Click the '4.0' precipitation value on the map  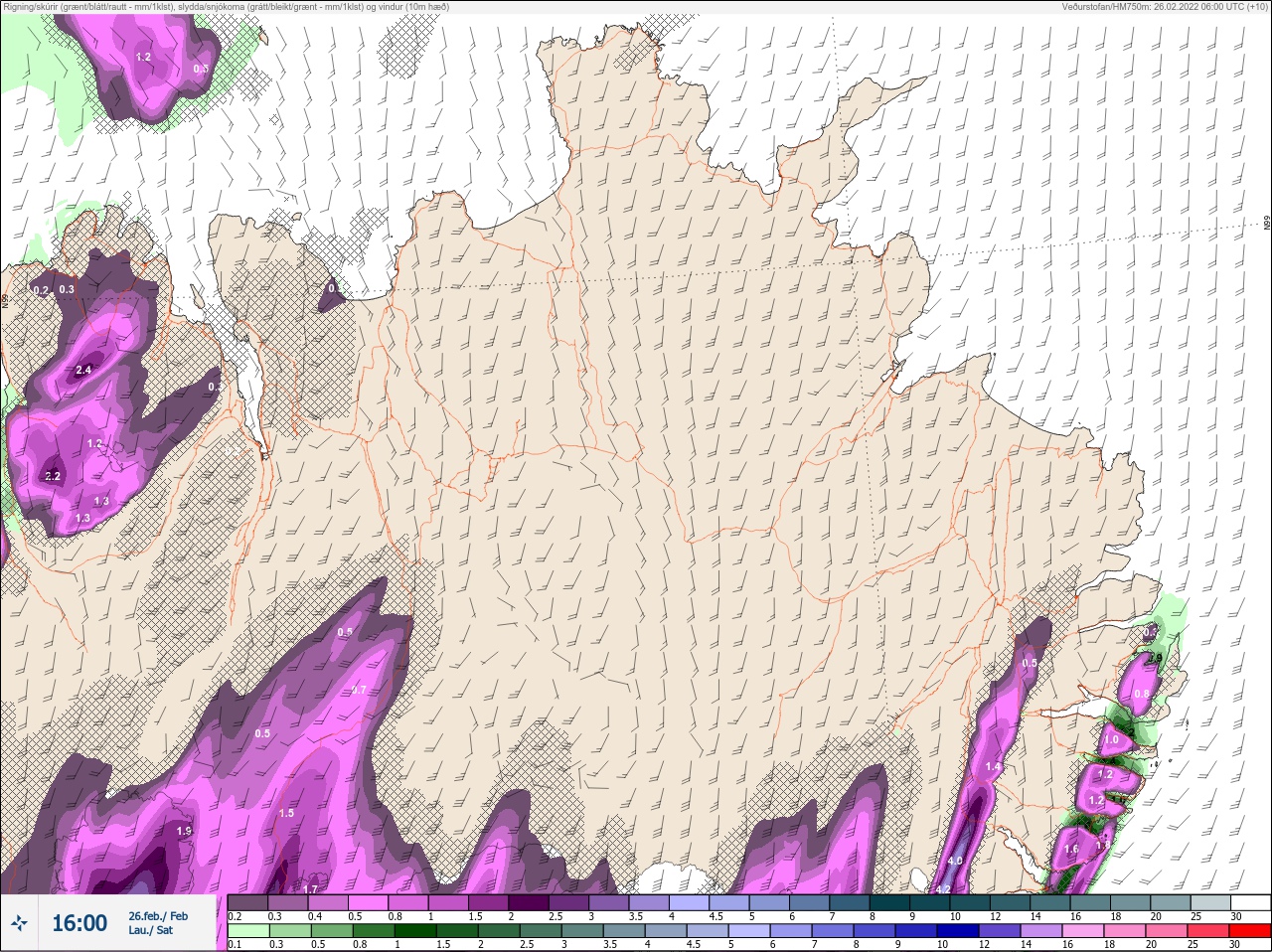[x=956, y=861]
